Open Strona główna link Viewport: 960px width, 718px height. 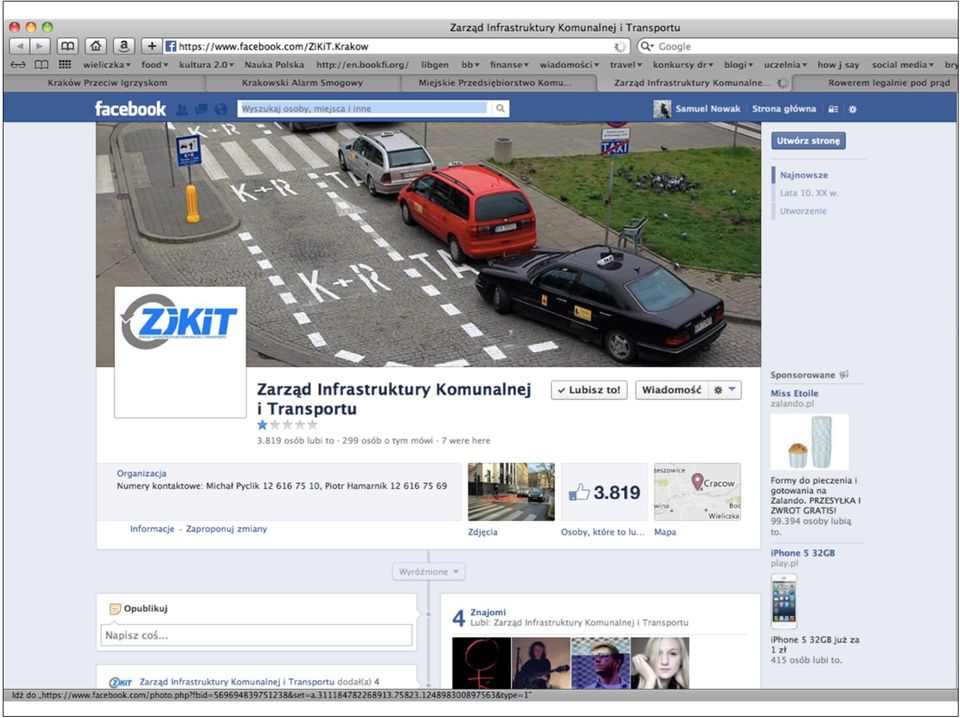(x=784, y=109)
